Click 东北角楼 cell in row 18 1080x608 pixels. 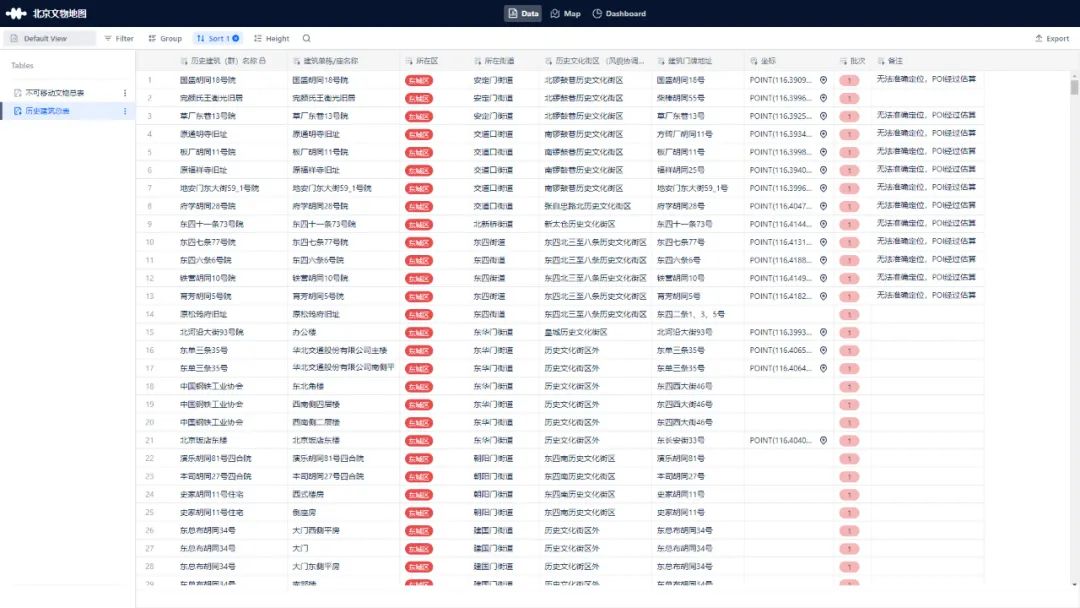point(308,386)
